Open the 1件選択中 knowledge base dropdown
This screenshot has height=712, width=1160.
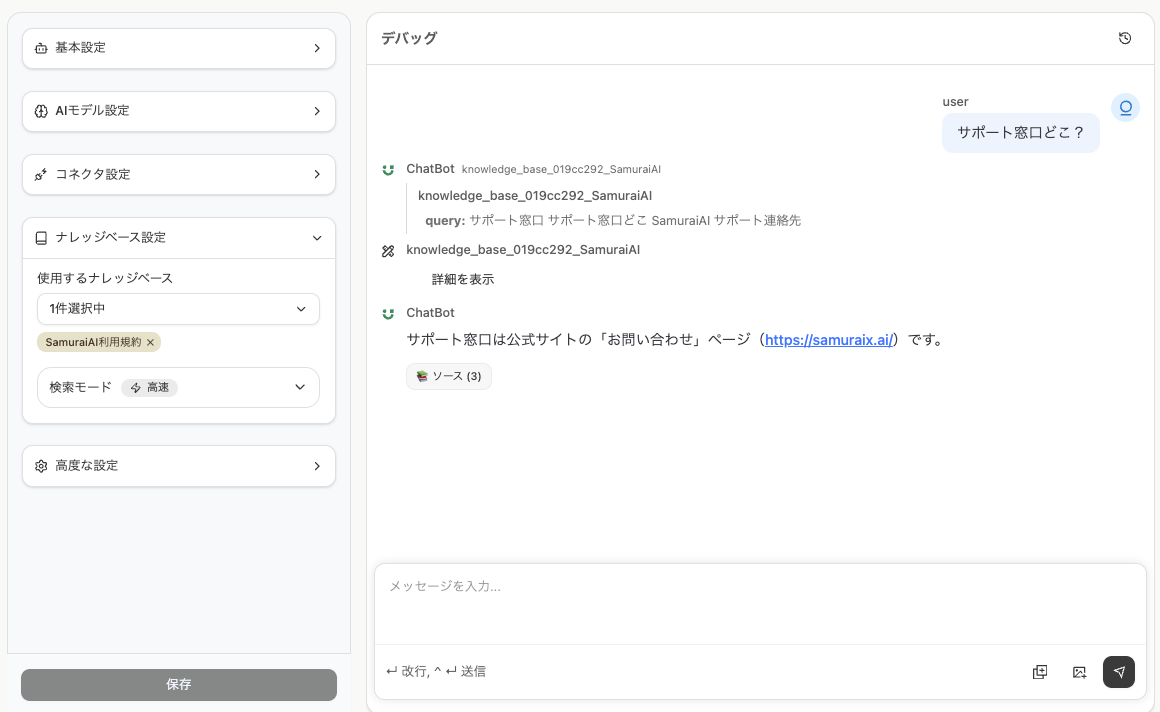click(x=178, y=309)
